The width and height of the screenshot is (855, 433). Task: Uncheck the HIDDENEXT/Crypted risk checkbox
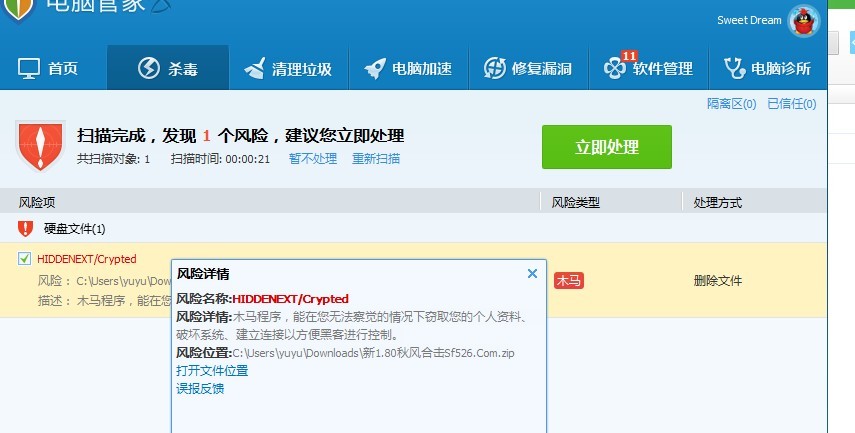[x=24, y=258]
